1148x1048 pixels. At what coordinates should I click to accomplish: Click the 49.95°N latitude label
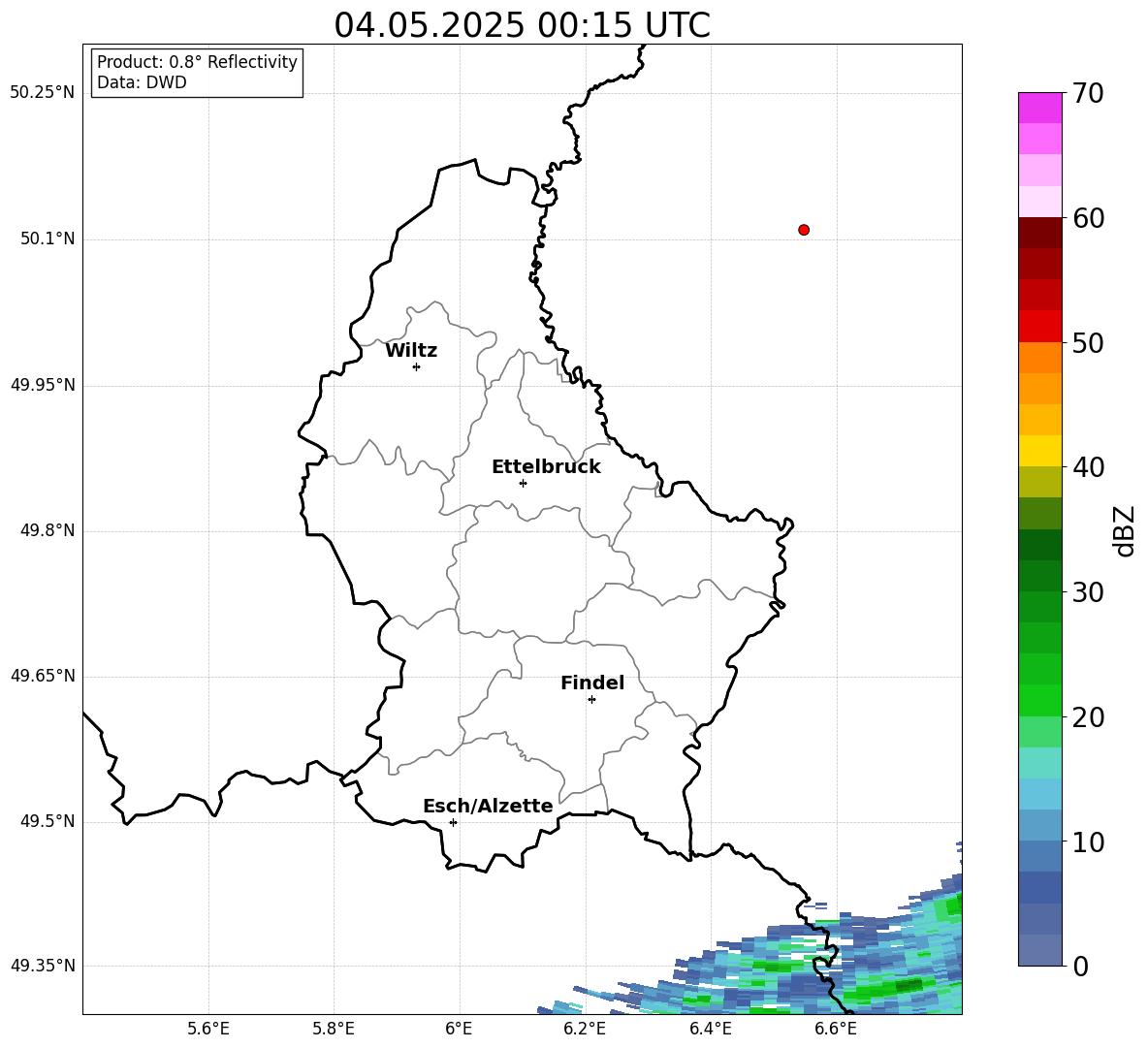(x=43, y=385)
